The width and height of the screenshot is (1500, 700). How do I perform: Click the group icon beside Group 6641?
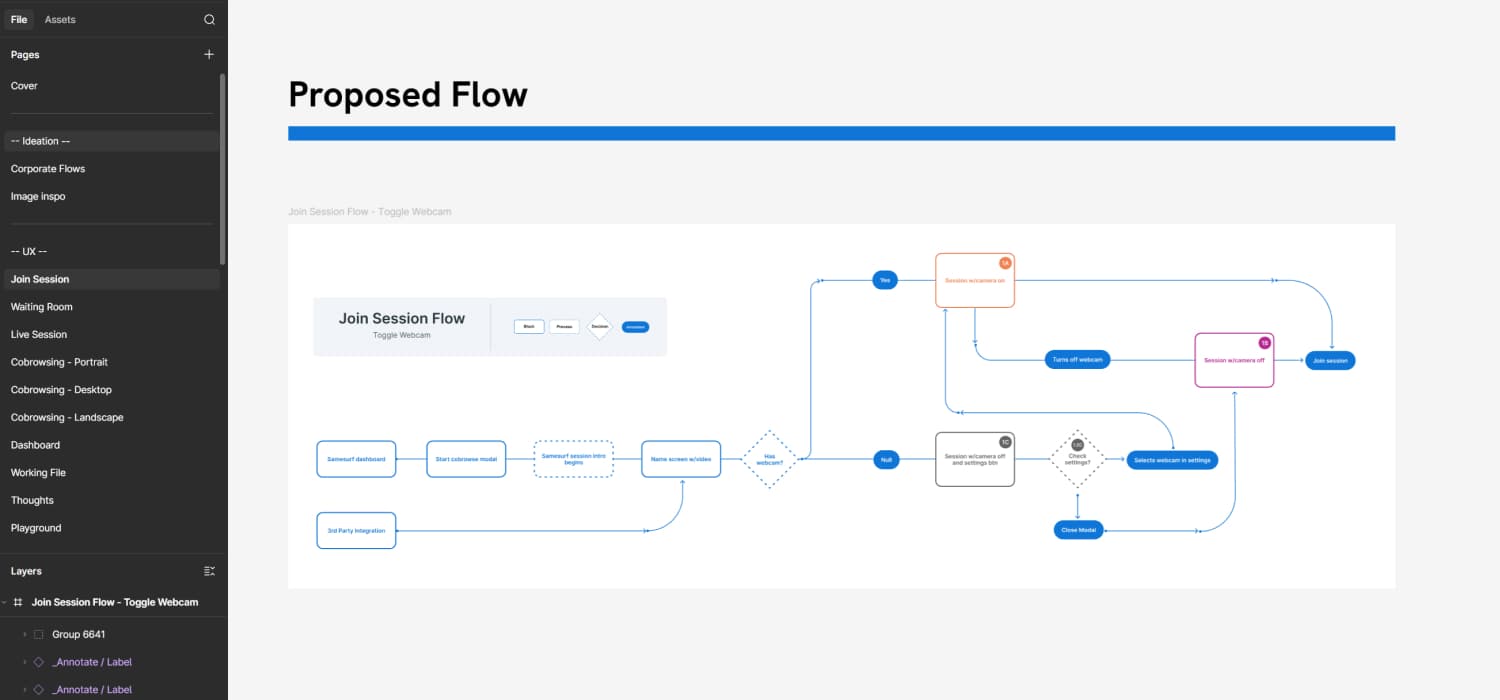(x=38, y=633)
